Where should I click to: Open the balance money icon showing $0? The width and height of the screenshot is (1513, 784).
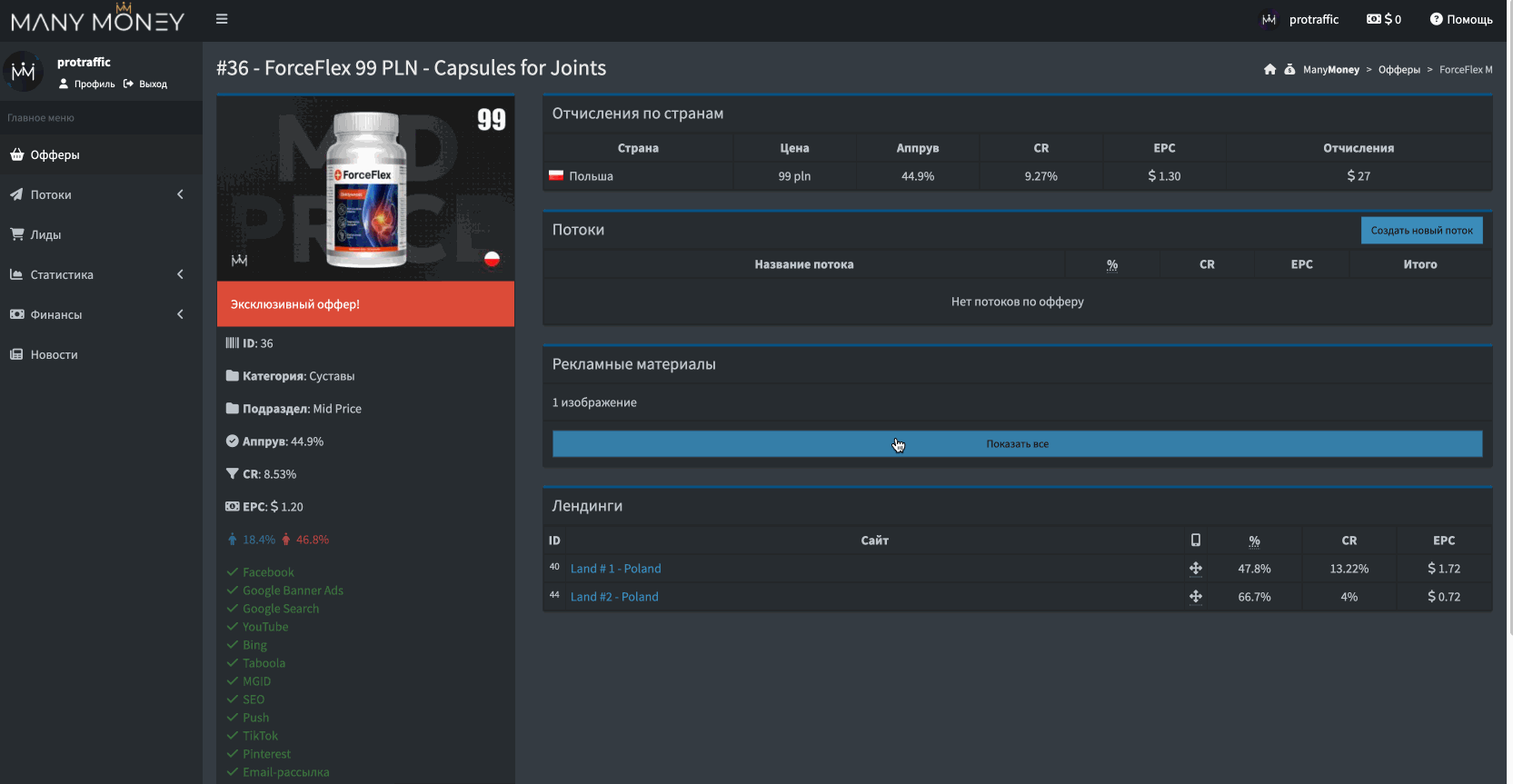tap(1374, 19)
